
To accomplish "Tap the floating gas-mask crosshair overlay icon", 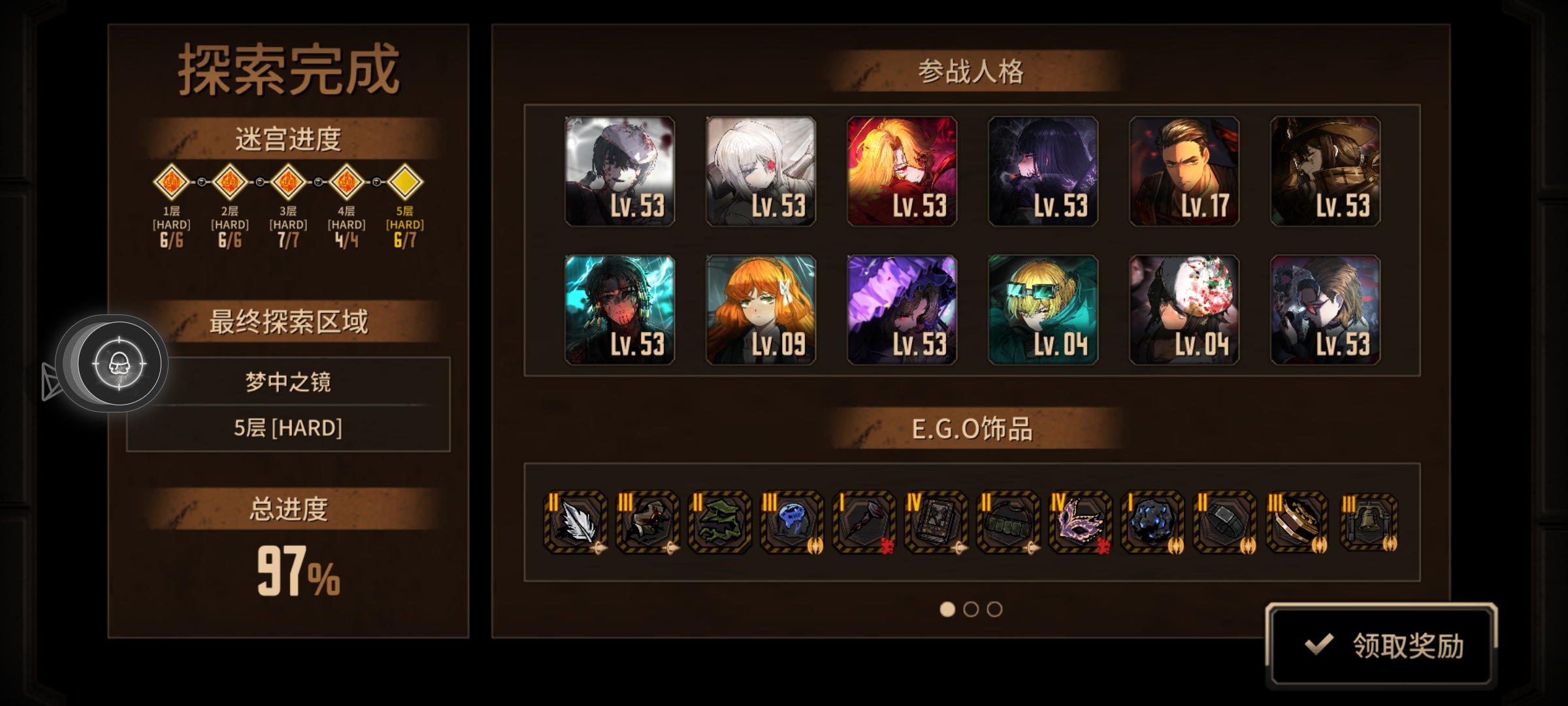I will pyautogui.click(x=118, y=363).
